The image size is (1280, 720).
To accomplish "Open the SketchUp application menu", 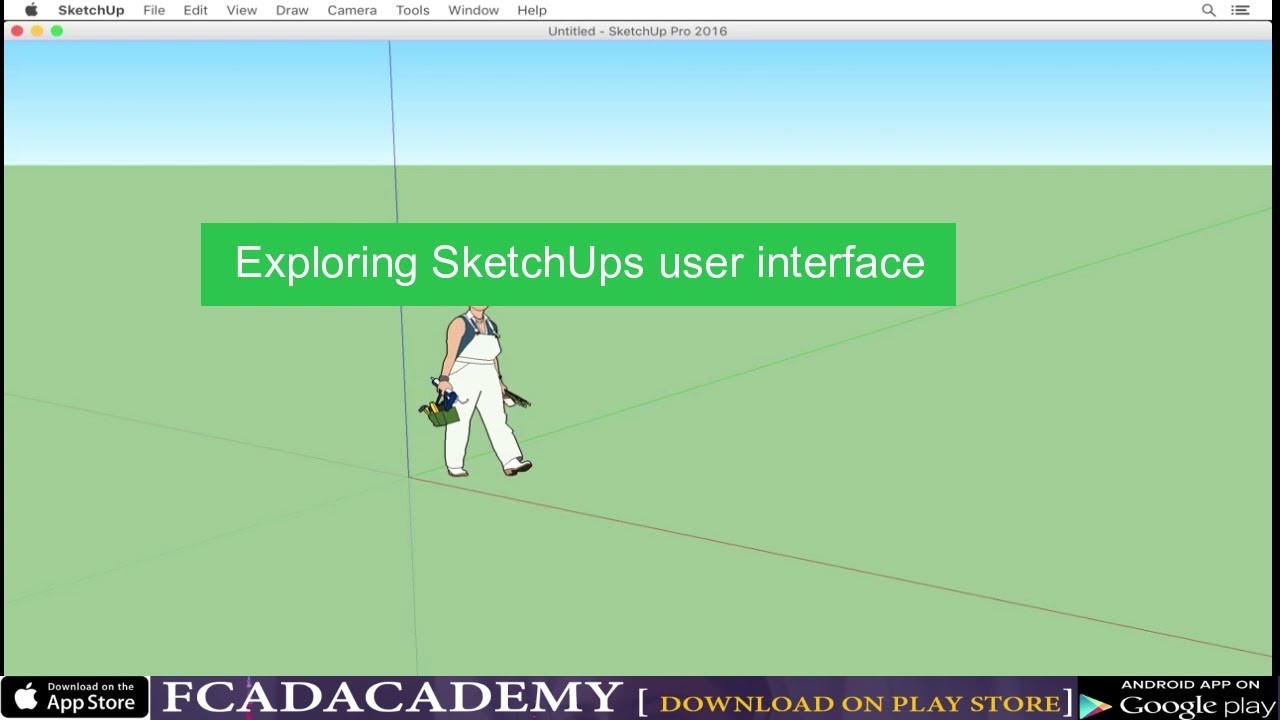I will pyautogui.click(x=91, y=10).
